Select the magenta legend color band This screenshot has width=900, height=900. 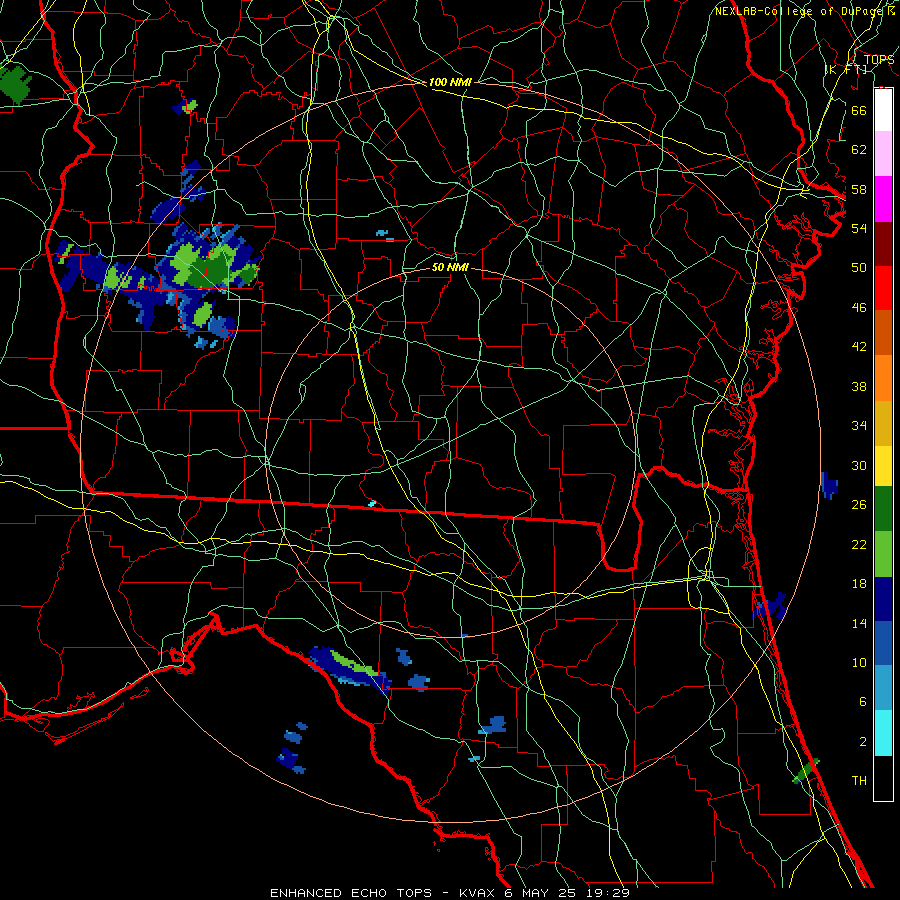(x=883, y=199)
